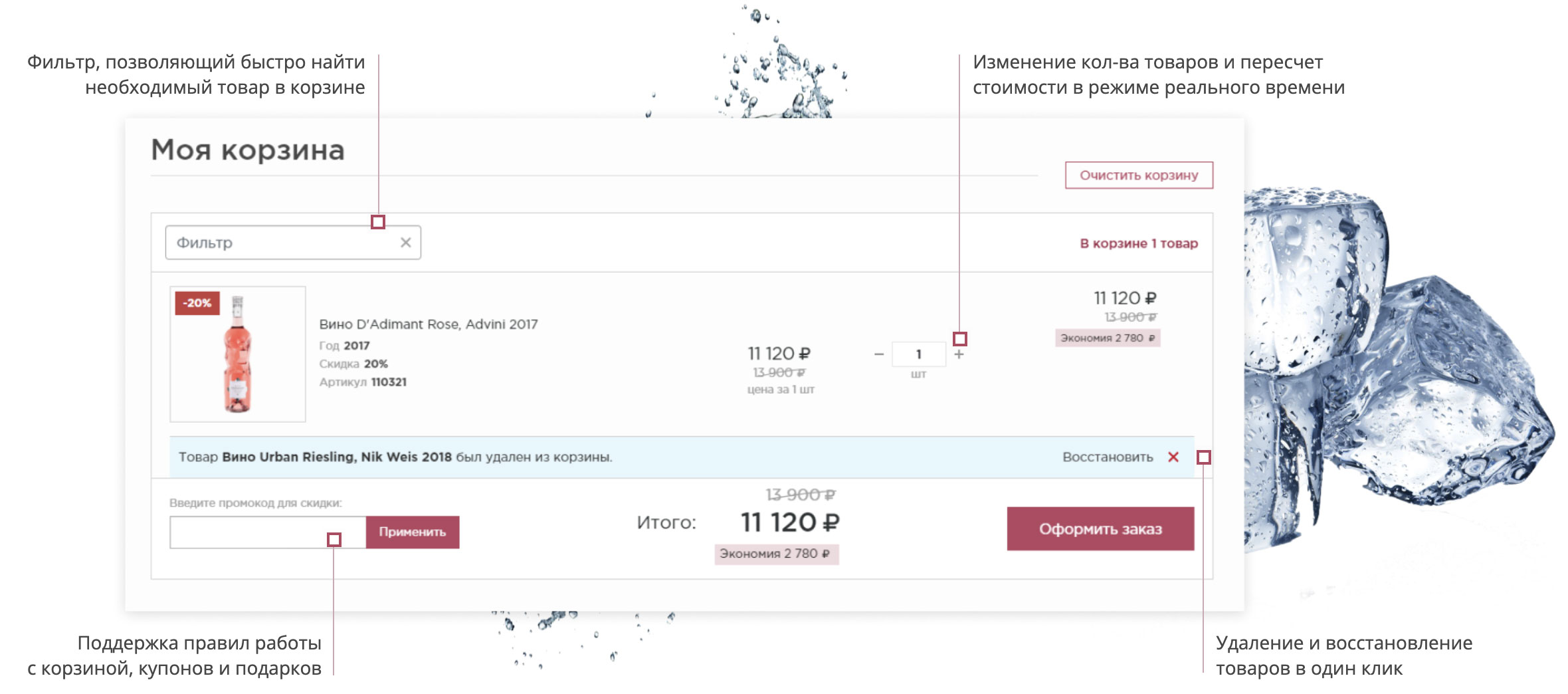This screenshot has width=1568, height=694.
Task: Click the square marker above the plus button
Action: coord(959,339)
